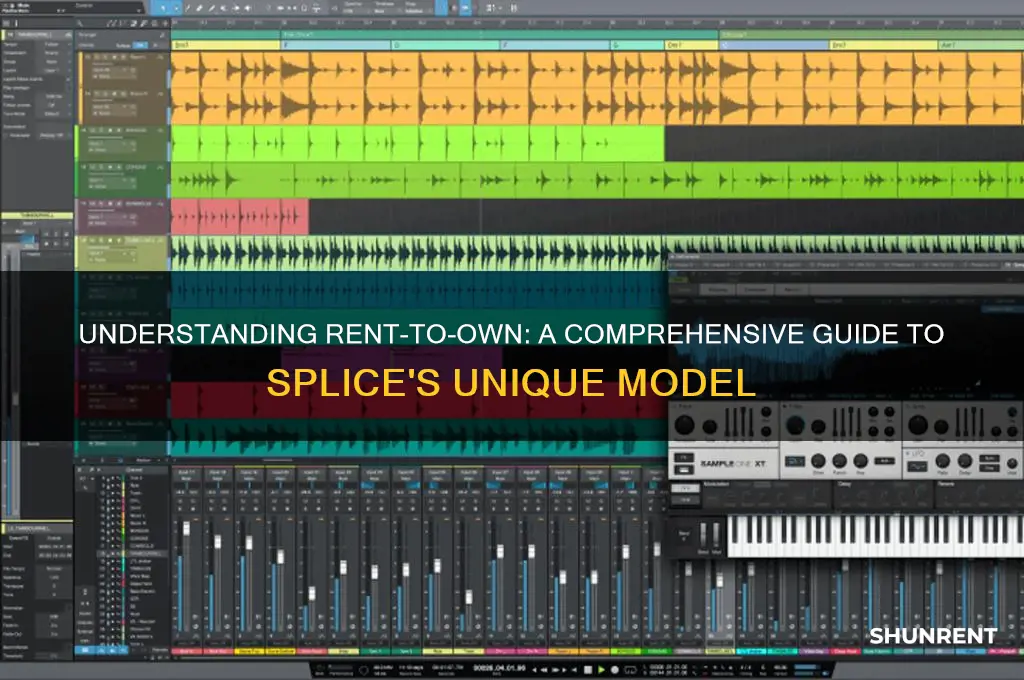1024x680 pixels.
Task: Mute the second orange audio track
Action: click(x=97, y=95)
